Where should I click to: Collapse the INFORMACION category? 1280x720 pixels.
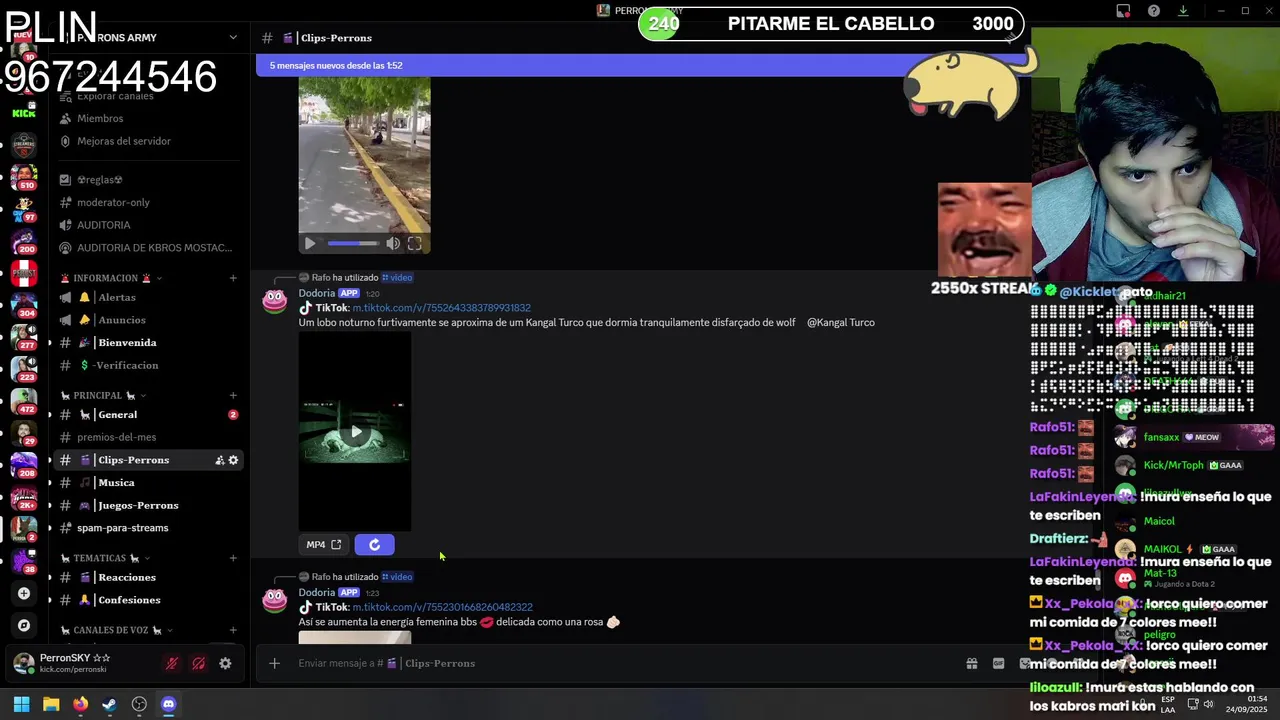[111, 278]
